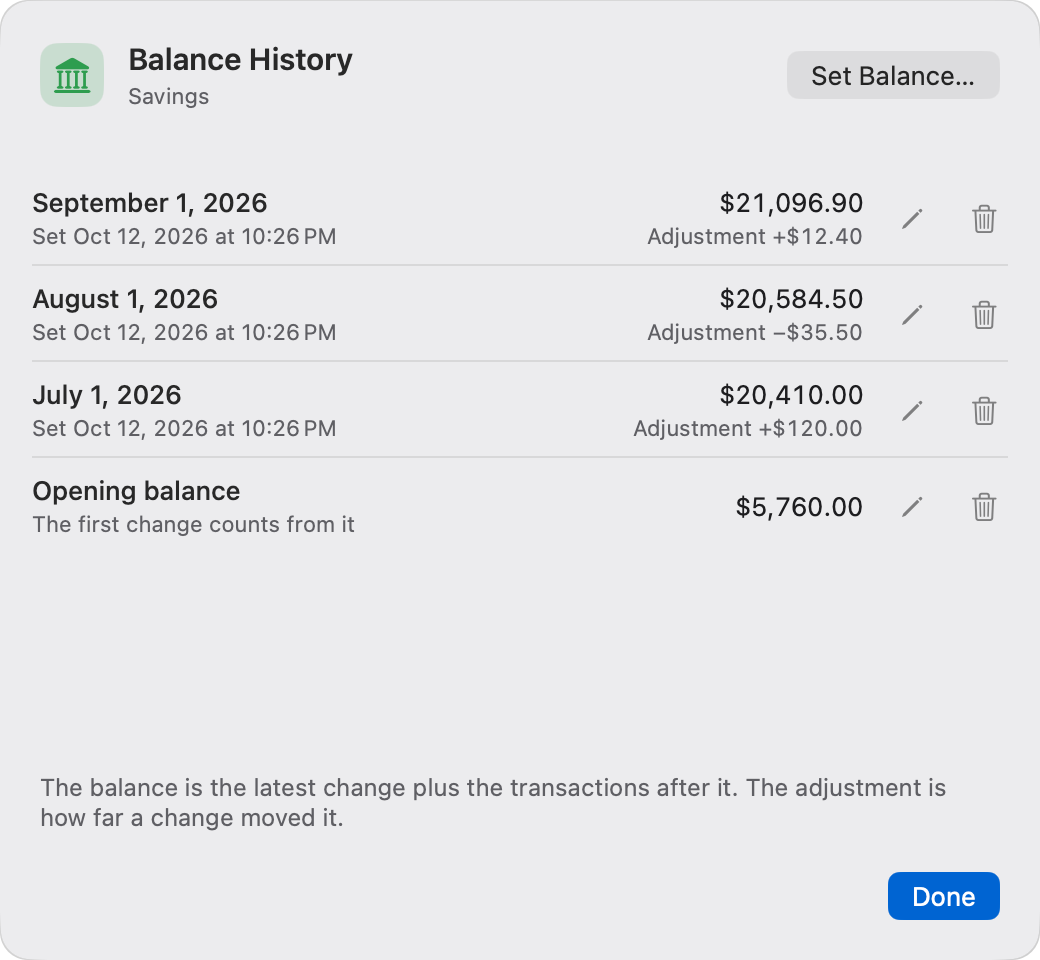
Task: Select the Opening balance label
Action: tap(136, 491)
